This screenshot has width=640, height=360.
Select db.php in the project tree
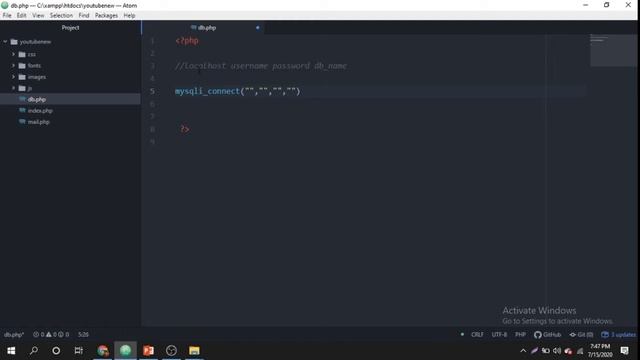pyautogui.click(x=70, y=99)
